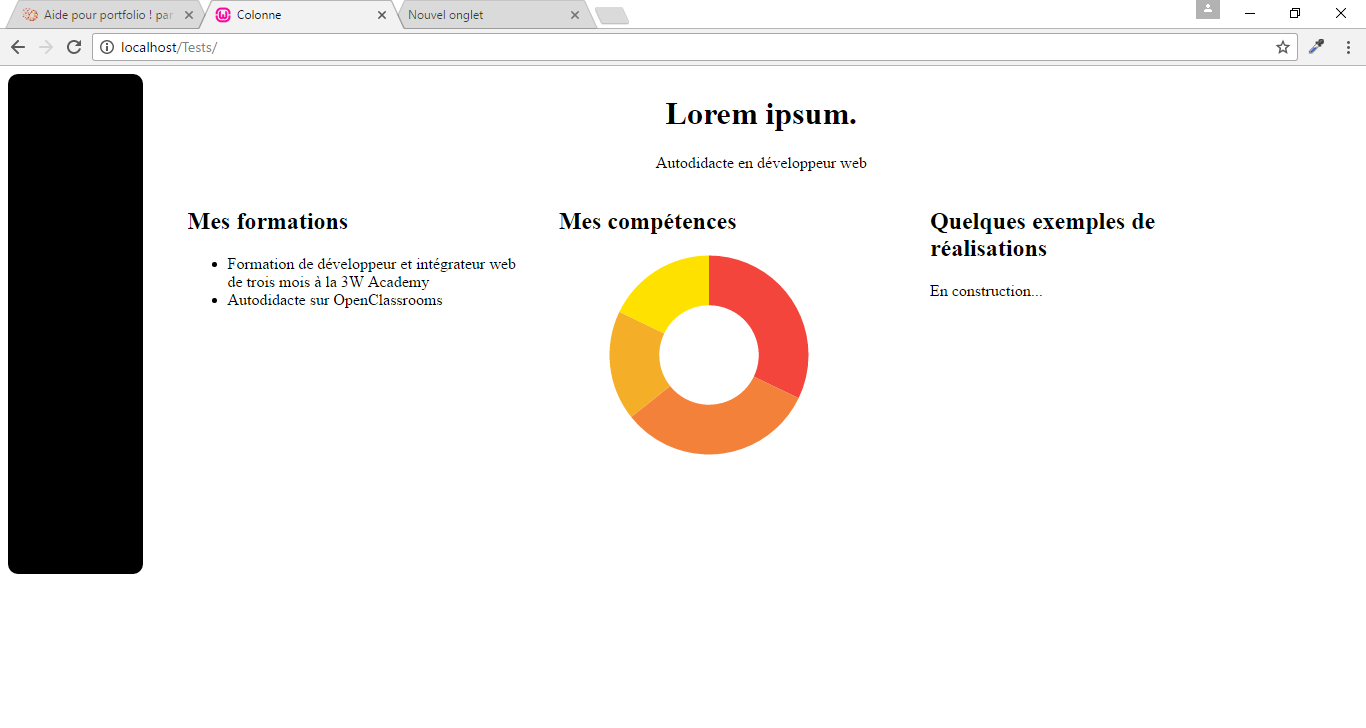
Task: Bookmark this page with the star icon
Action: [x=1282, y=46]
